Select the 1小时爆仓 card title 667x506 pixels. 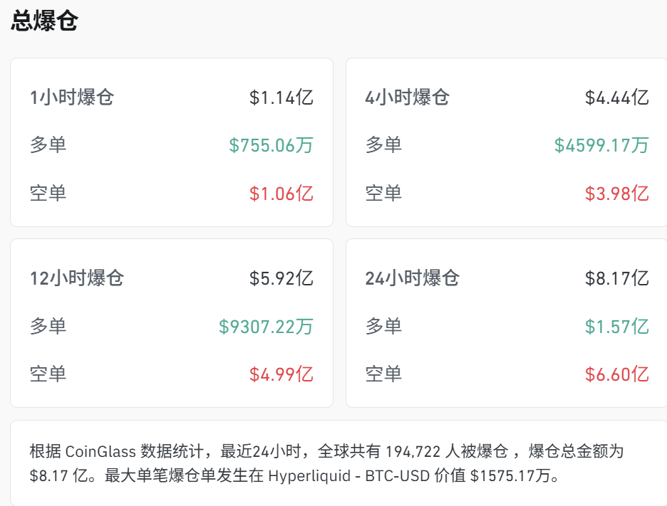72,98
